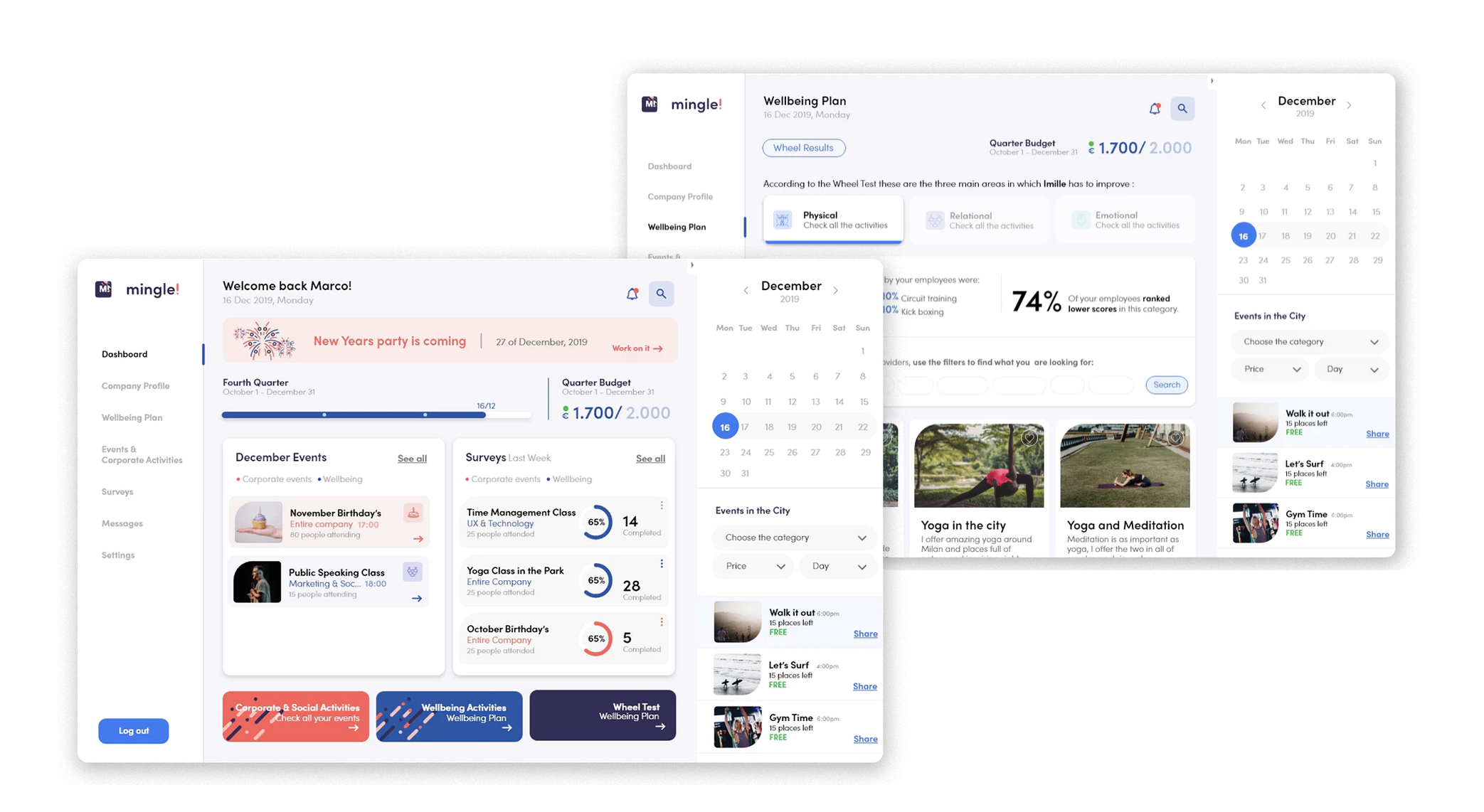Select day 25 on Dashboard calendar
Screen dimensions: 1484x812
pos(769,452)
